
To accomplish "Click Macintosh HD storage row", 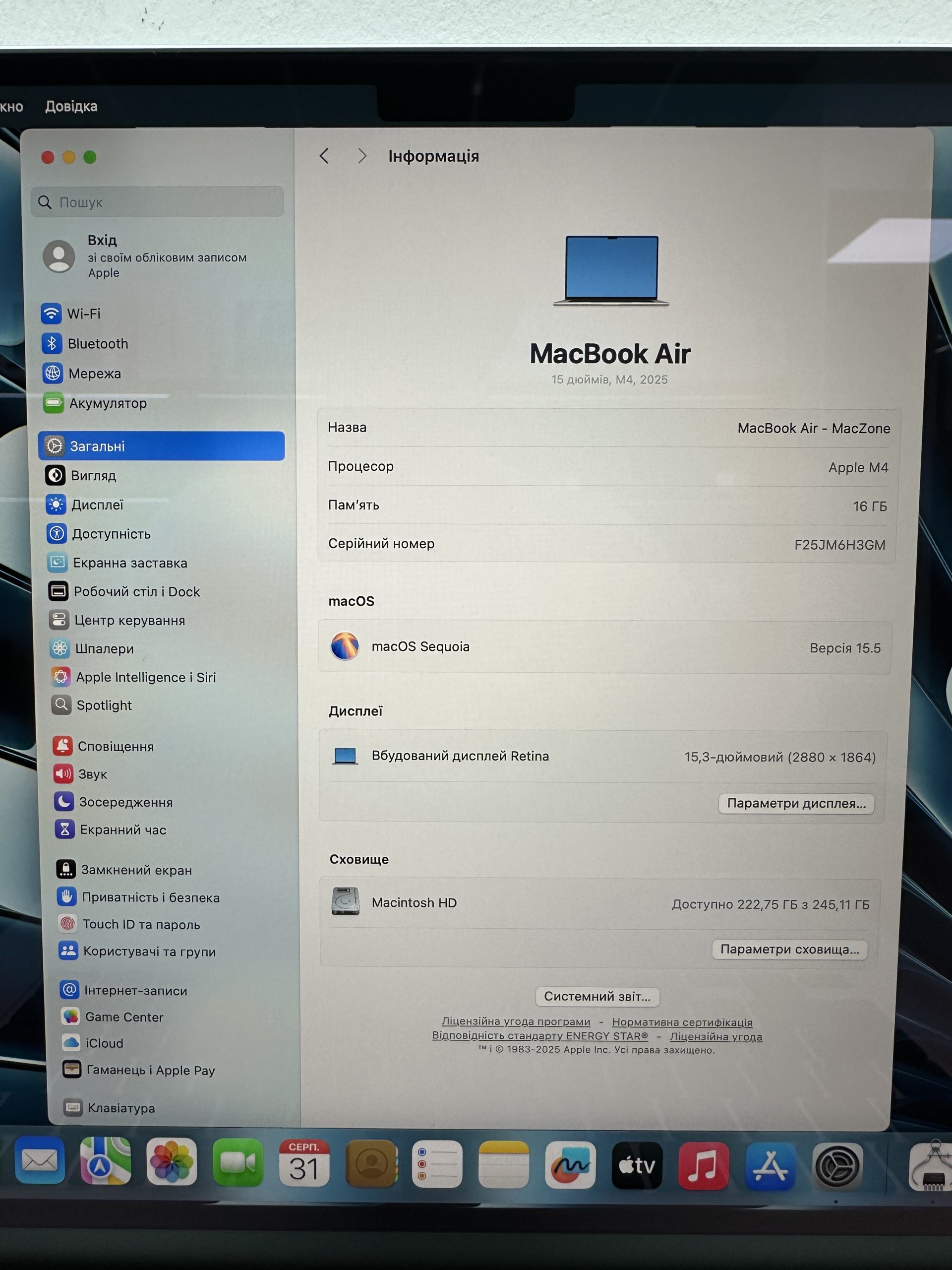I will click(600, 903).
